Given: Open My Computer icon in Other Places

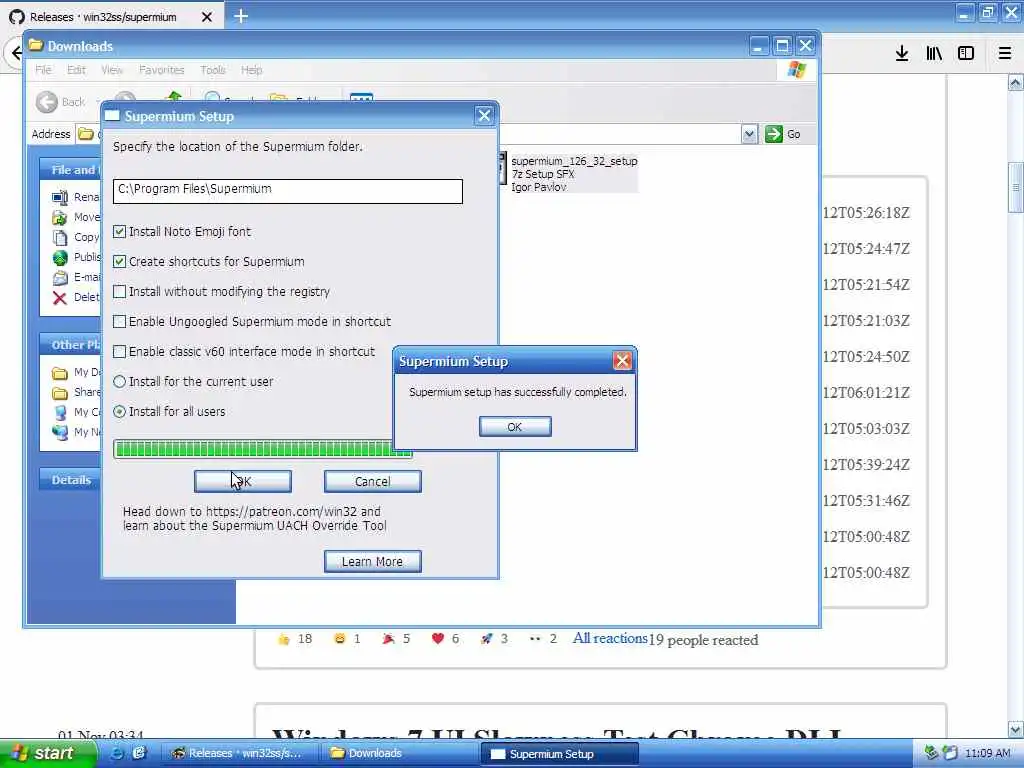Looking at the screenshot, I should pyautogui.click(x=60, y=412).
